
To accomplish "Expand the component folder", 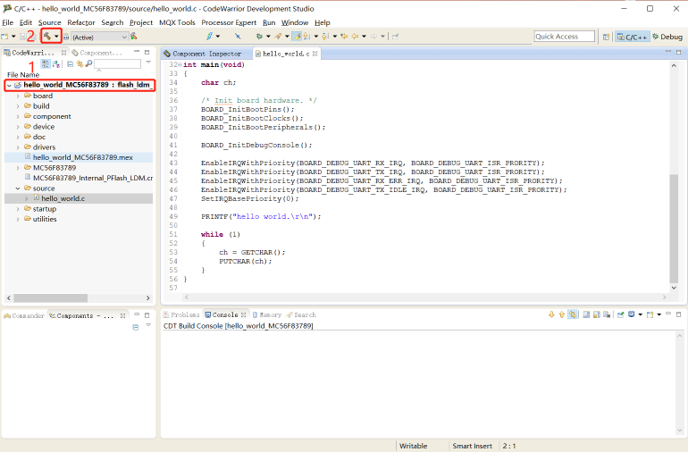I will (x=18, y=117).
